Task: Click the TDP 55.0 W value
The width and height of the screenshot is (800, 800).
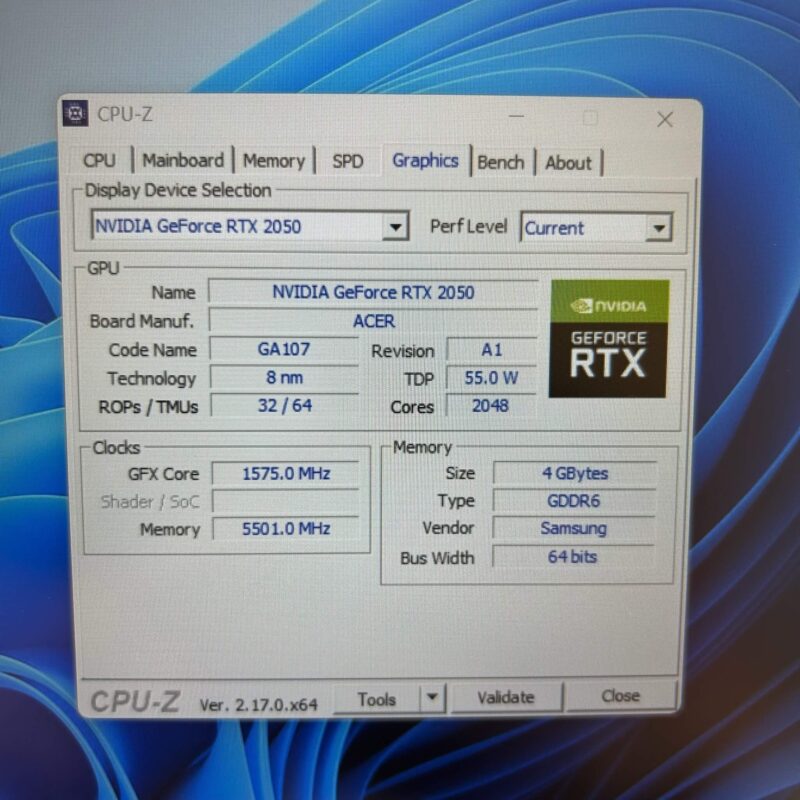Action: point(491,378)
